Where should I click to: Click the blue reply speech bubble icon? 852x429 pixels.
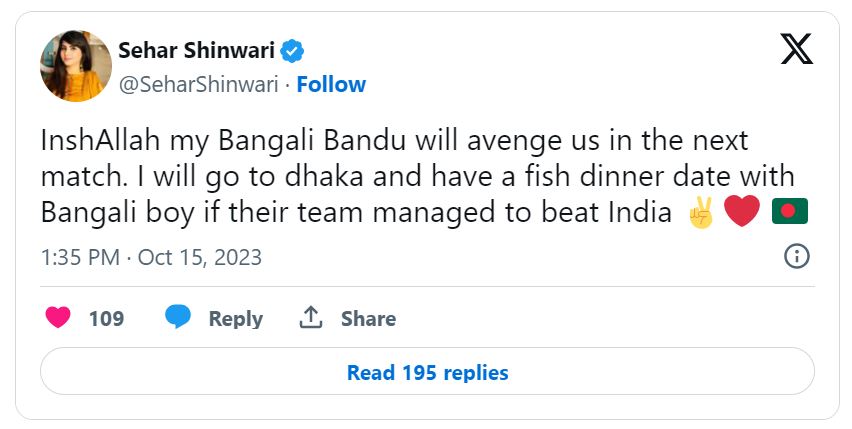(x=178, y=318)
